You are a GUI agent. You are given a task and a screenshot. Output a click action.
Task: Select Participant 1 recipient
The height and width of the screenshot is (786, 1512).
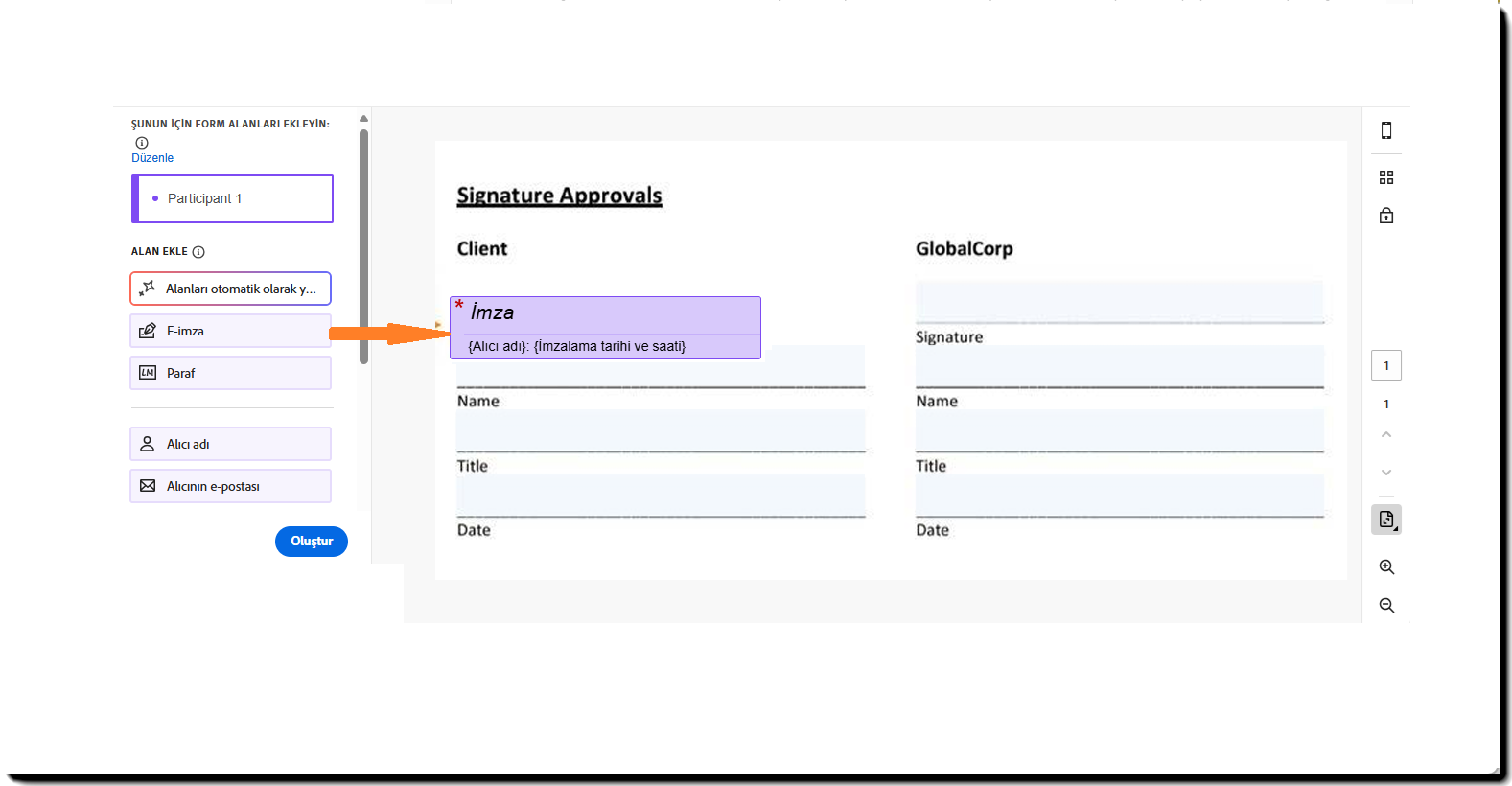pos(232,198)
